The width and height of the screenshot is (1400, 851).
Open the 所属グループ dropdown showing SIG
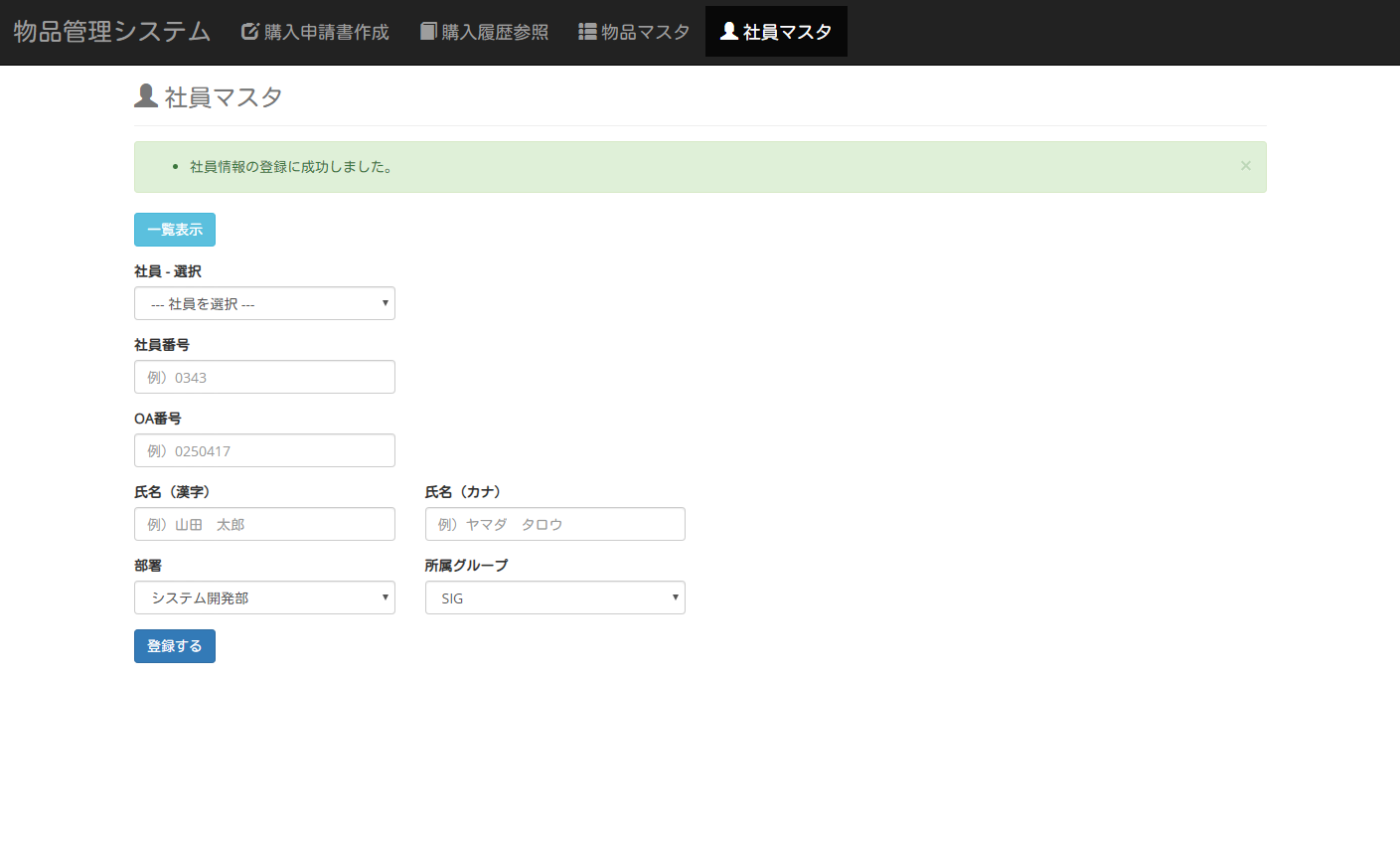pyautogui.click(x=554, y=597)
